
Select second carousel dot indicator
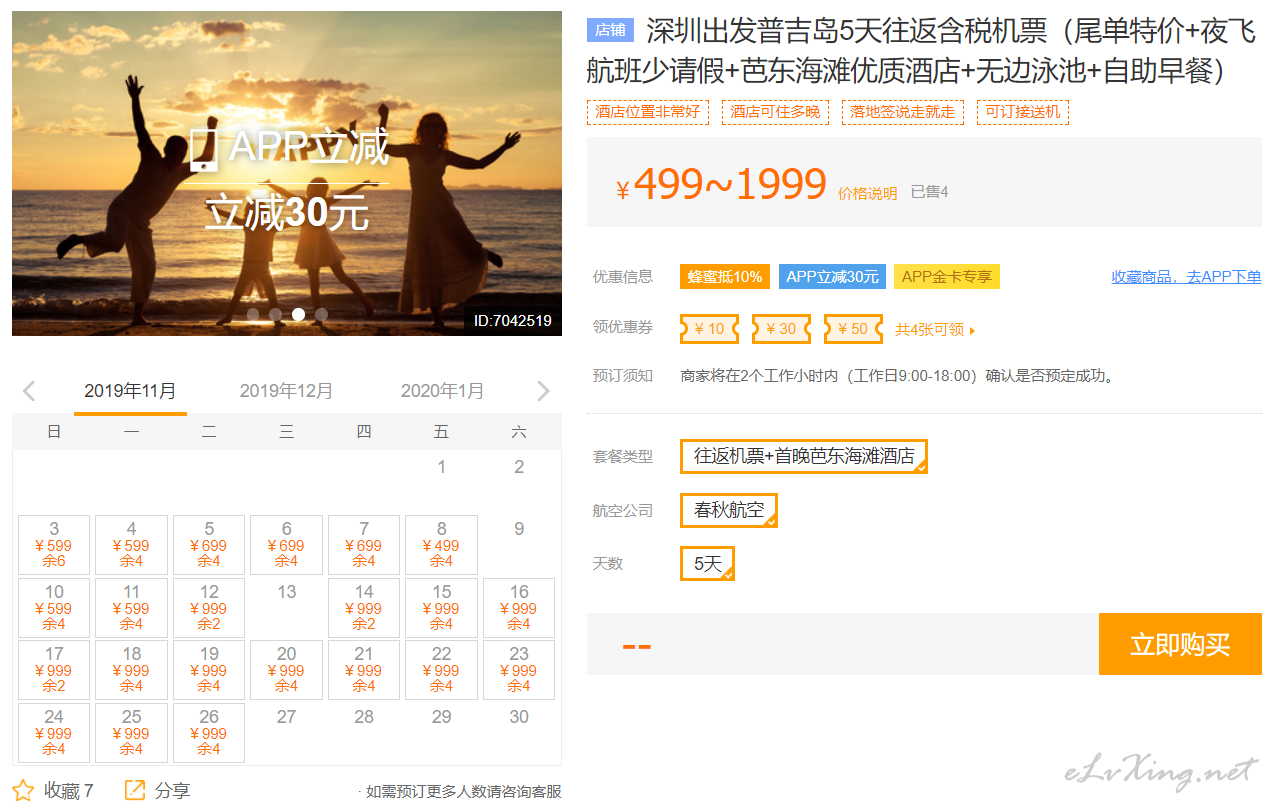(276, 314)
